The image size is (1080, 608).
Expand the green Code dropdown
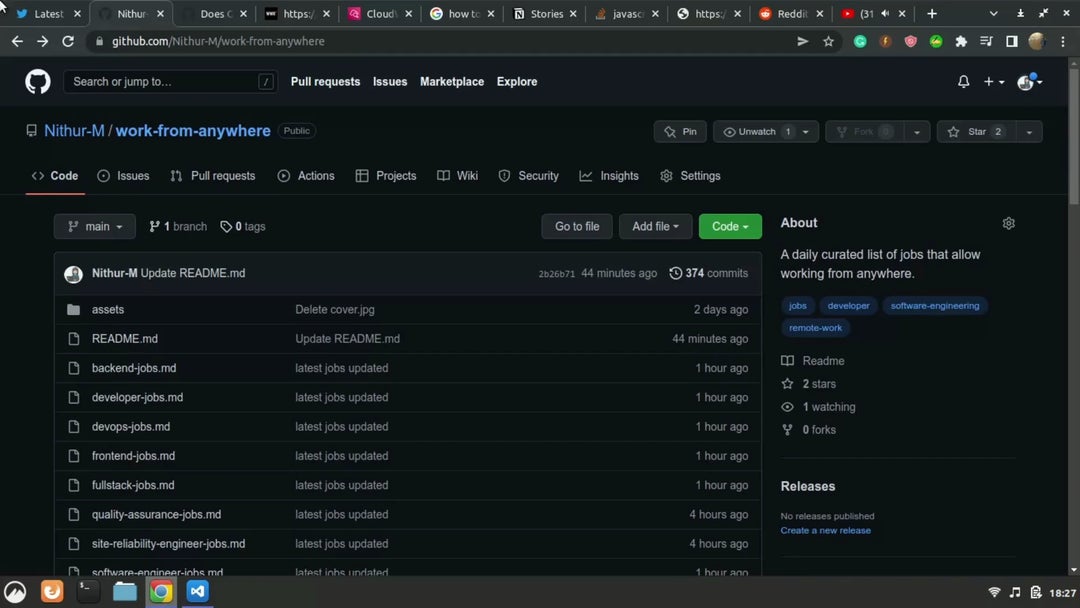point(729,226)
